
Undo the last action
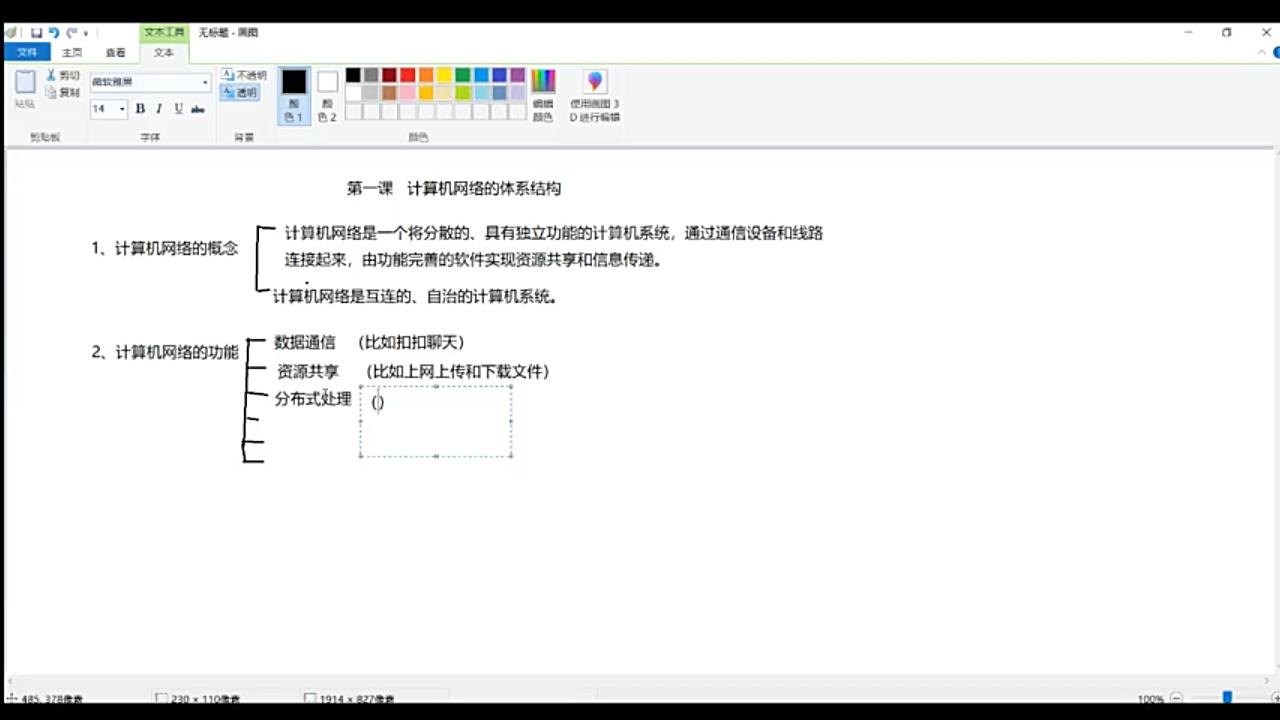pos(54,32)
